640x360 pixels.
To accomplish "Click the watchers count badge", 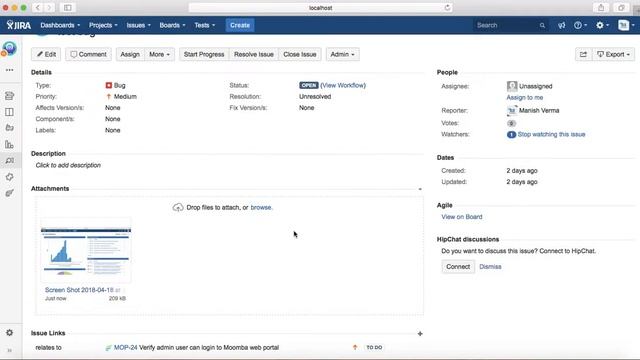I will point(511,135).
